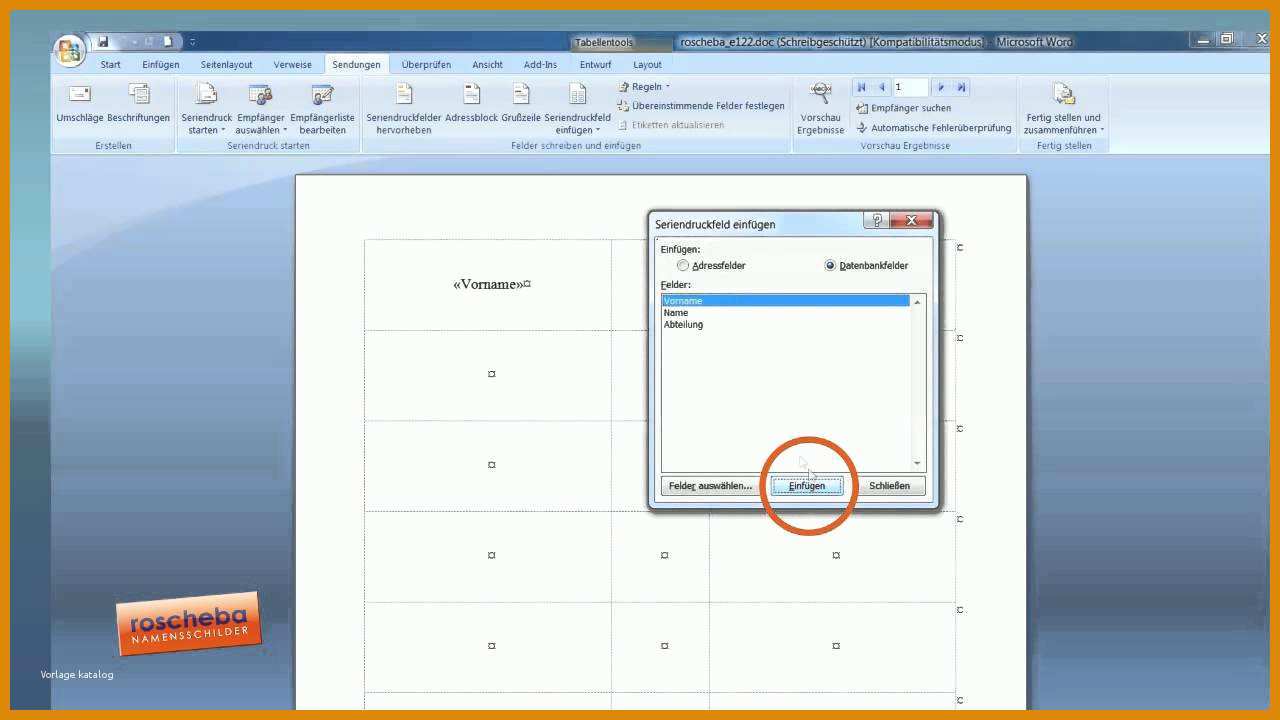Click Etiketten aktualisieren in ribbon
The height and width of the screenshot is (720, 1280).
[x=671, y=125]
